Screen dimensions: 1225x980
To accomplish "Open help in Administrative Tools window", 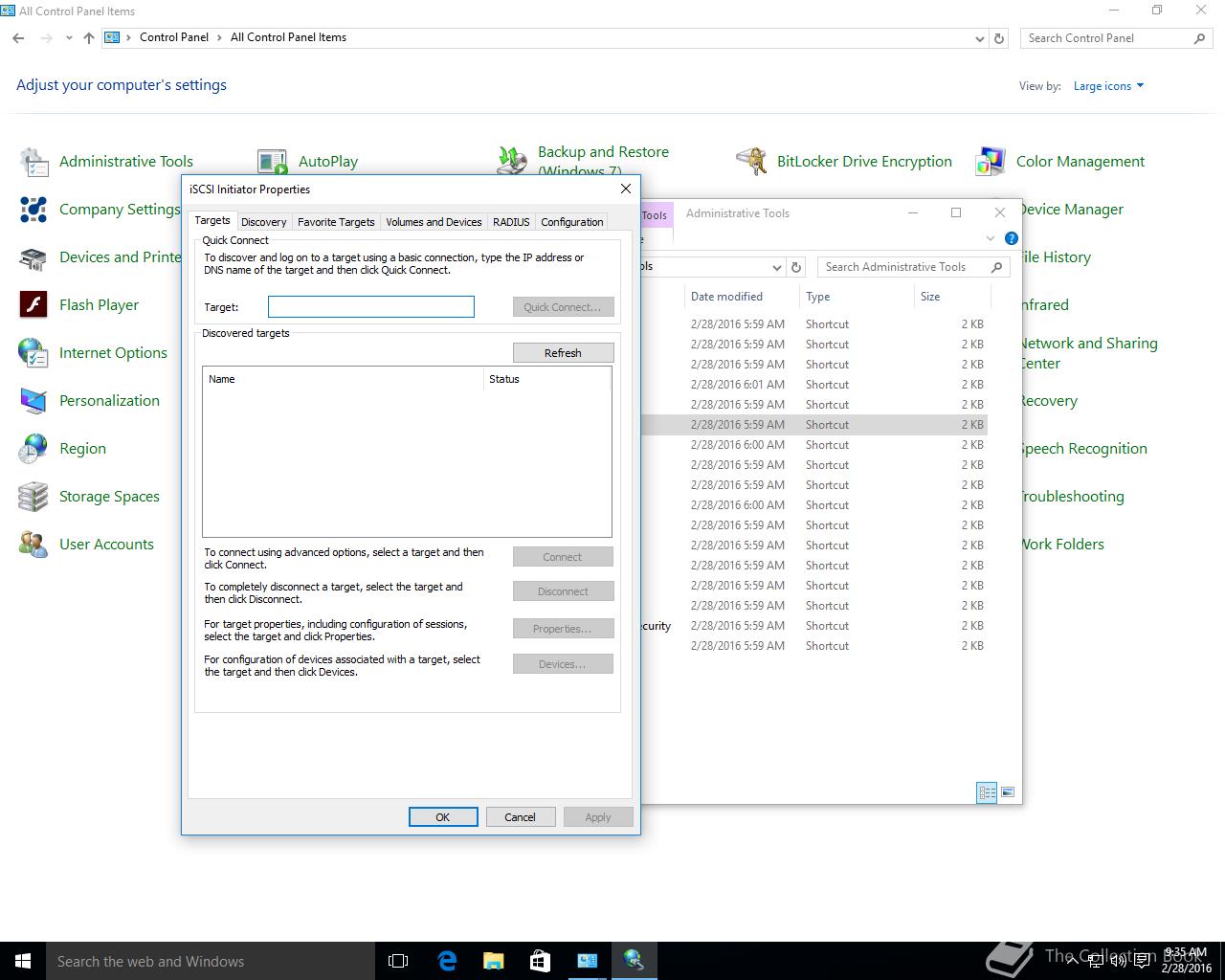I will point(1012,238).
